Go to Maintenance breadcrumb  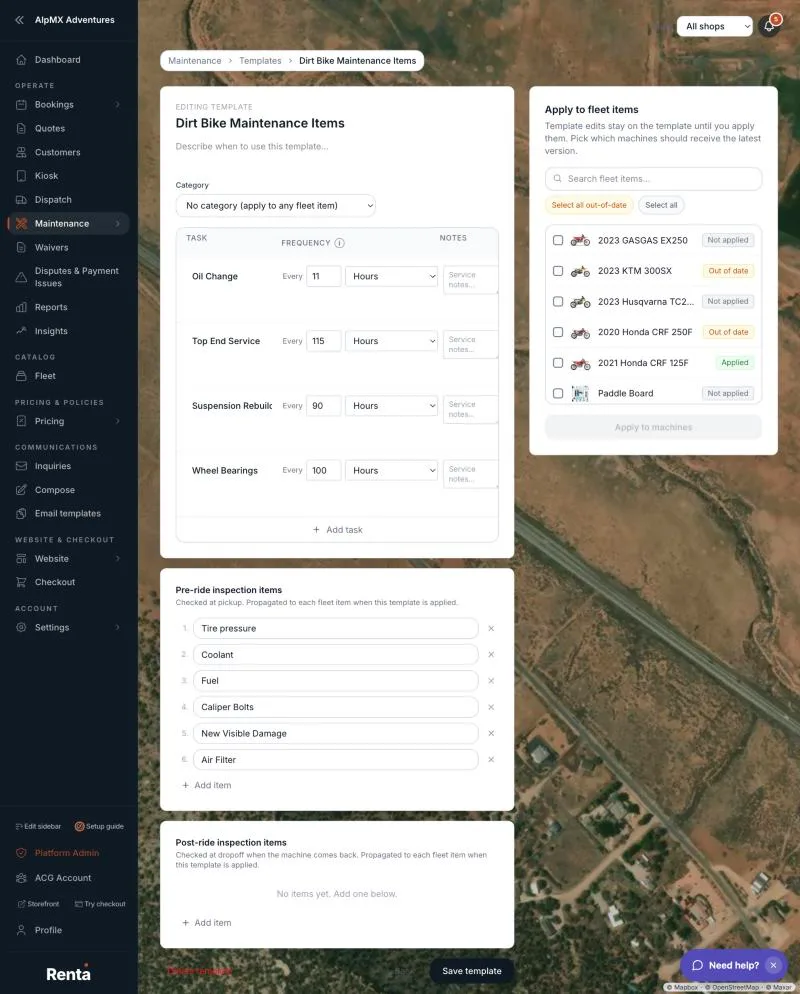[x=195, y=61]
